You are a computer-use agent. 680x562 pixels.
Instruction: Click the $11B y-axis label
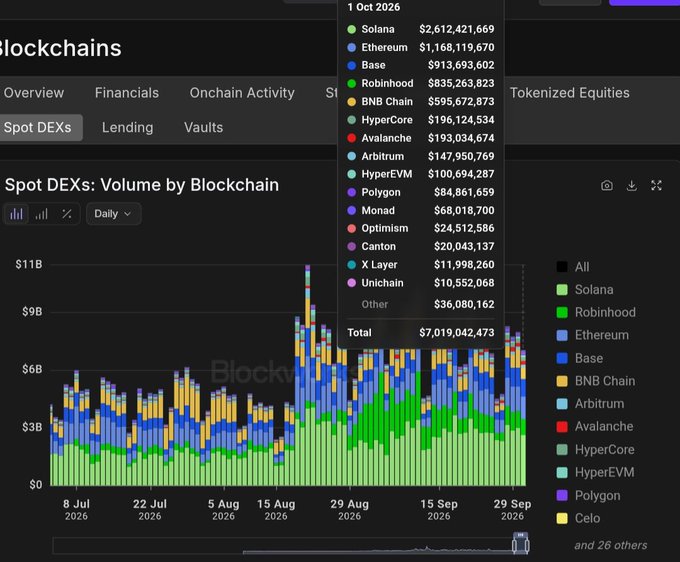29,264
